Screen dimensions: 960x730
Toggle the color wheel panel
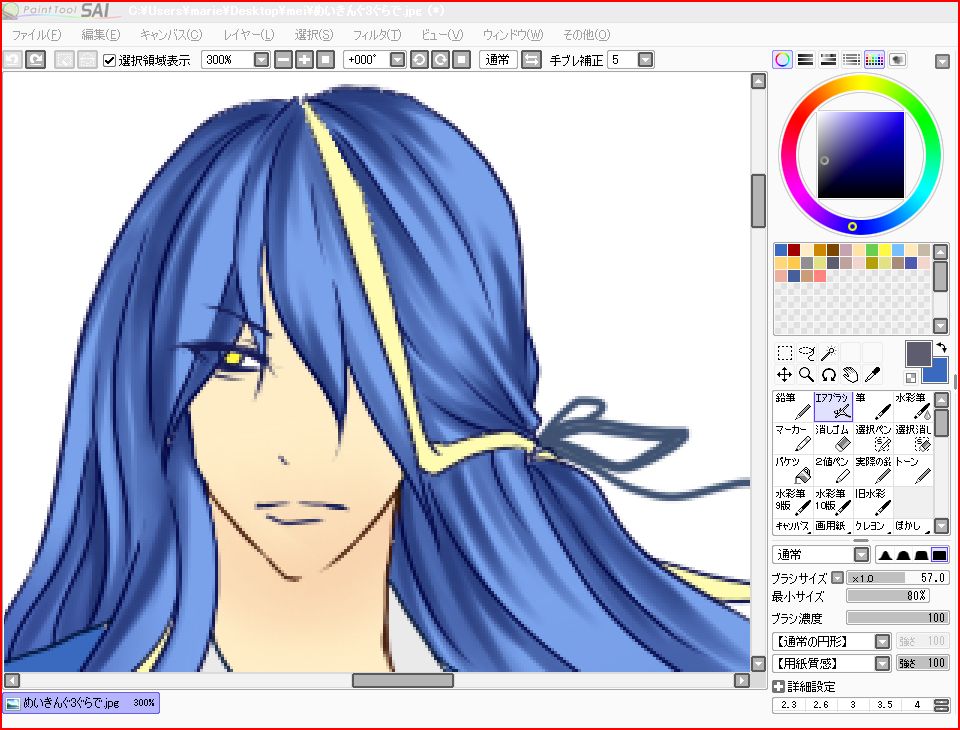(x=782, y=59)
